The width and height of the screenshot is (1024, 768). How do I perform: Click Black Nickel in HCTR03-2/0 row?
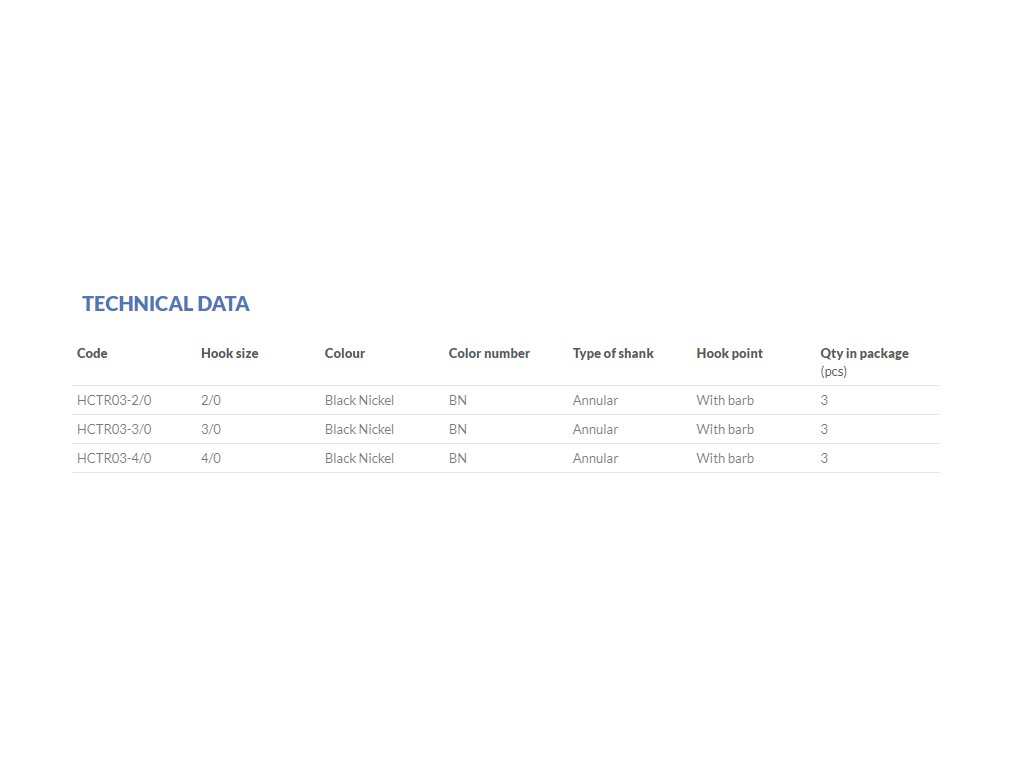pos(359,400)
